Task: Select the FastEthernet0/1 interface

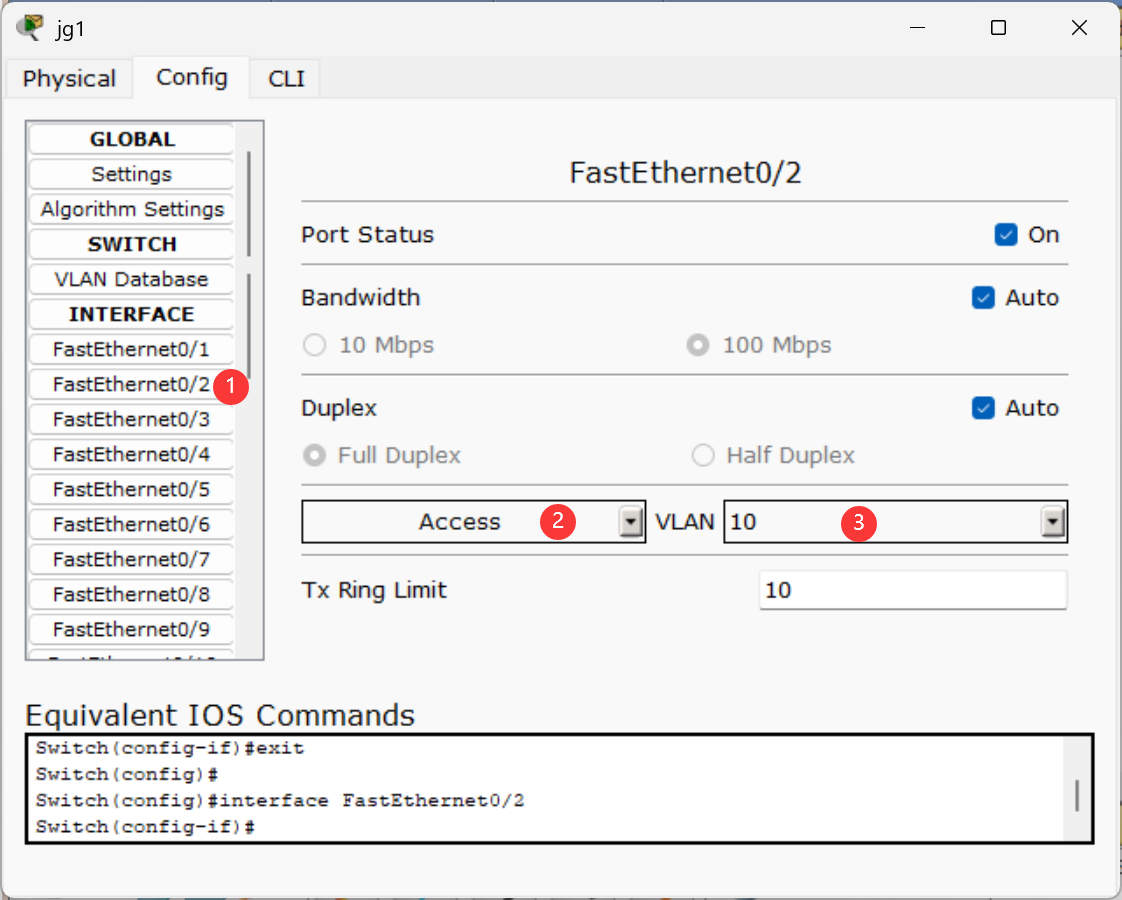Action: click(x=132, y=349)
